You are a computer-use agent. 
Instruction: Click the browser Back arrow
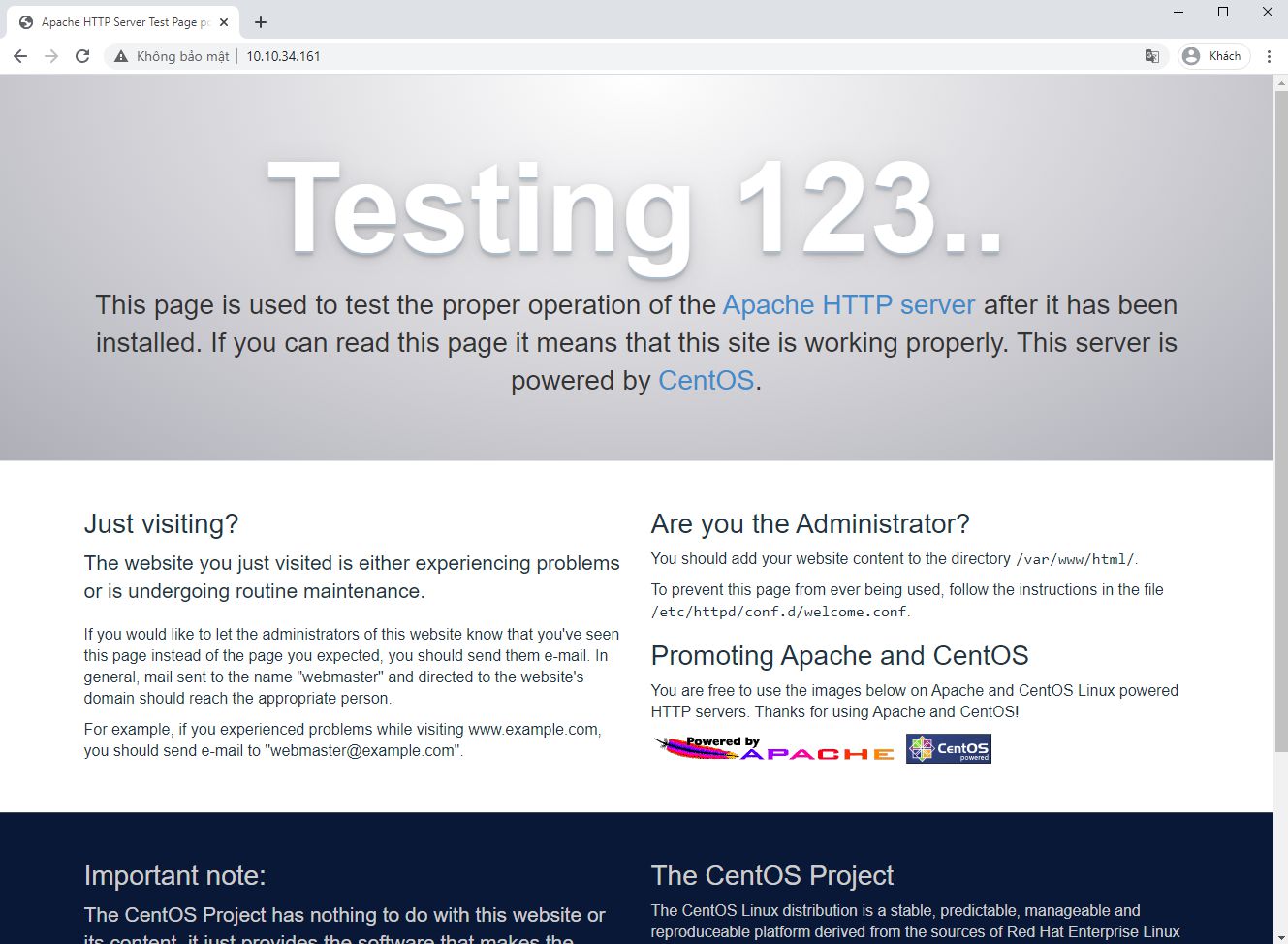click(x=20, y=56)
